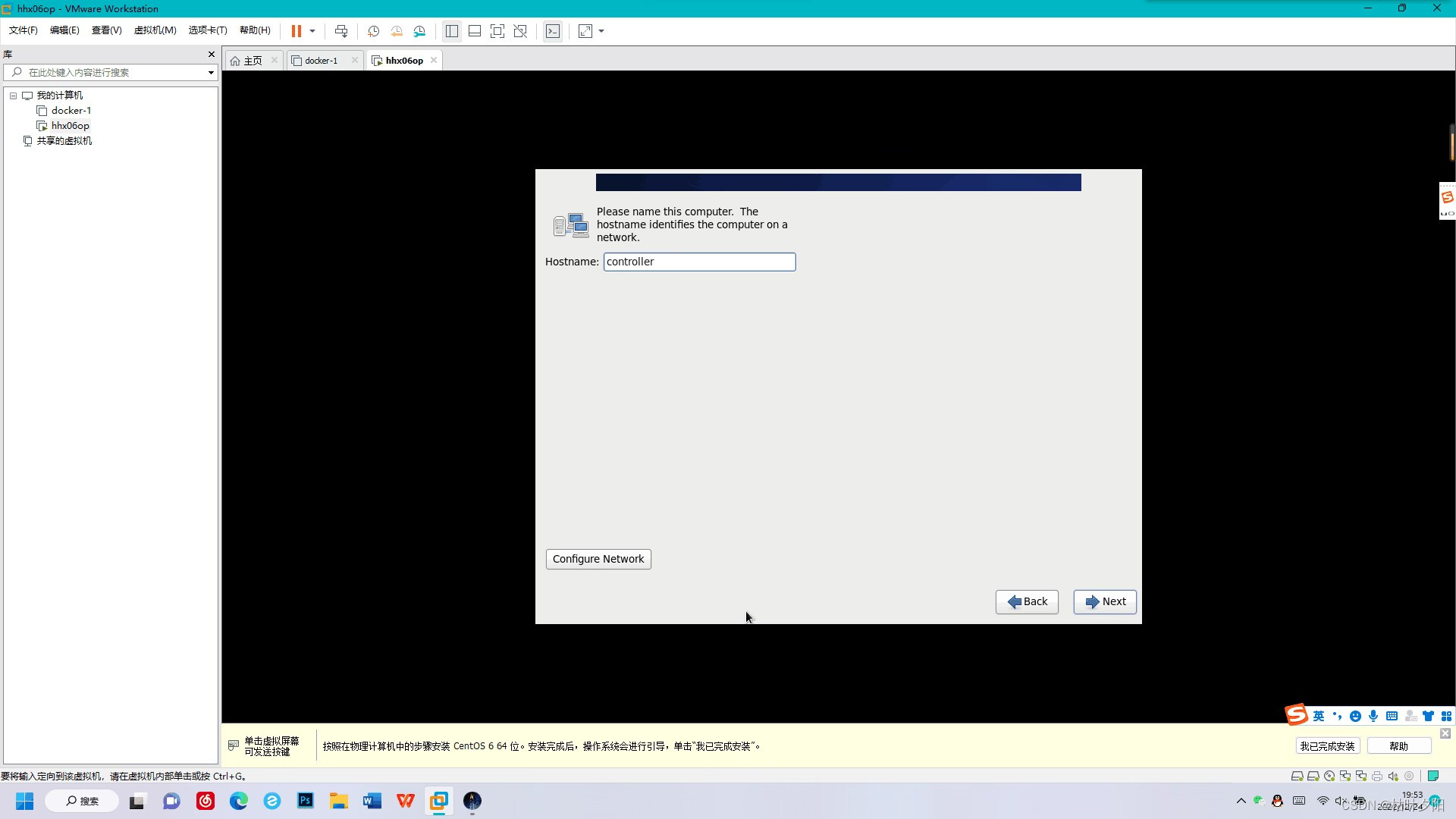
Task: Click the Configure Network button
Action: coord(598,559)
